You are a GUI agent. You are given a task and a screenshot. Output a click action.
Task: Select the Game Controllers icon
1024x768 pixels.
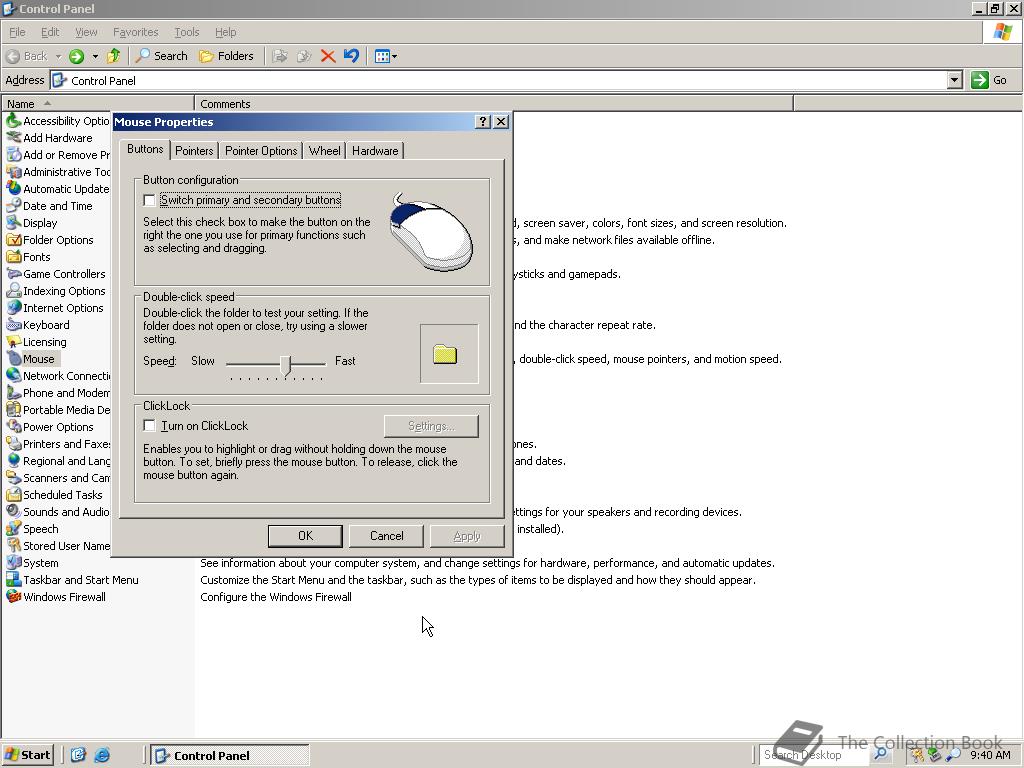[x=14, y=274]
